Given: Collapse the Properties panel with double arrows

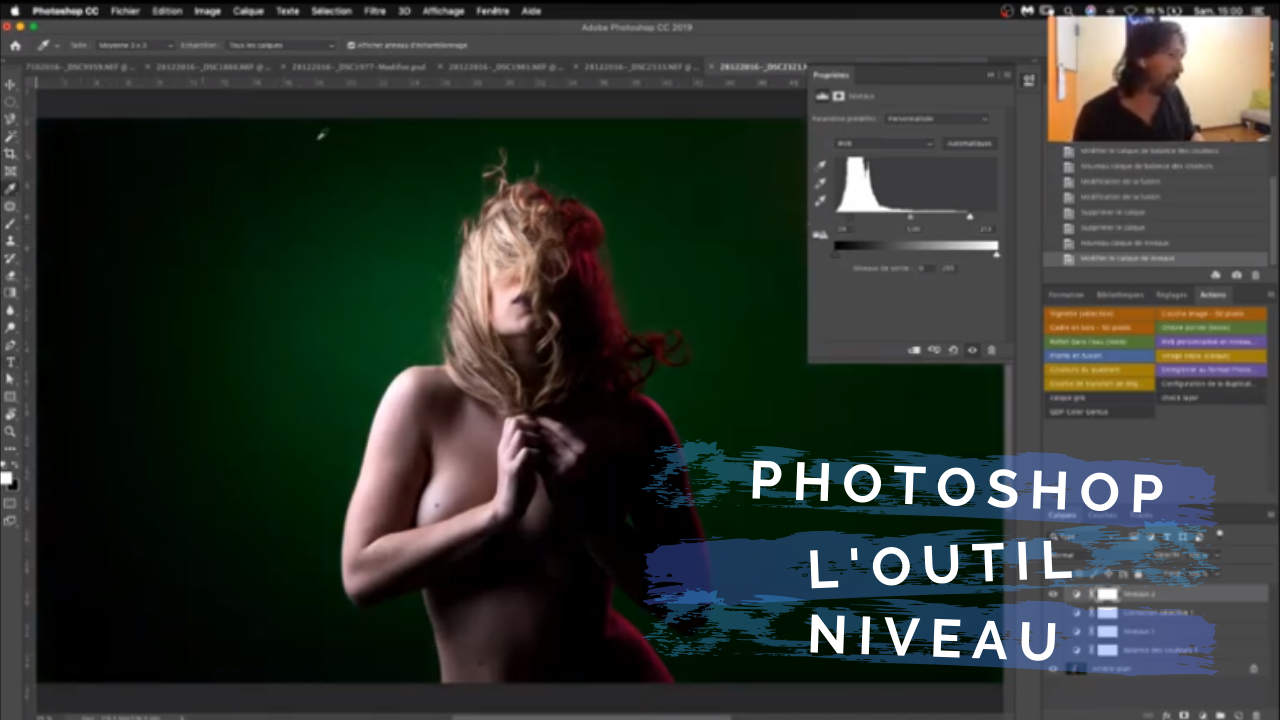Looking at the screenshot, I should pos(991,75).
